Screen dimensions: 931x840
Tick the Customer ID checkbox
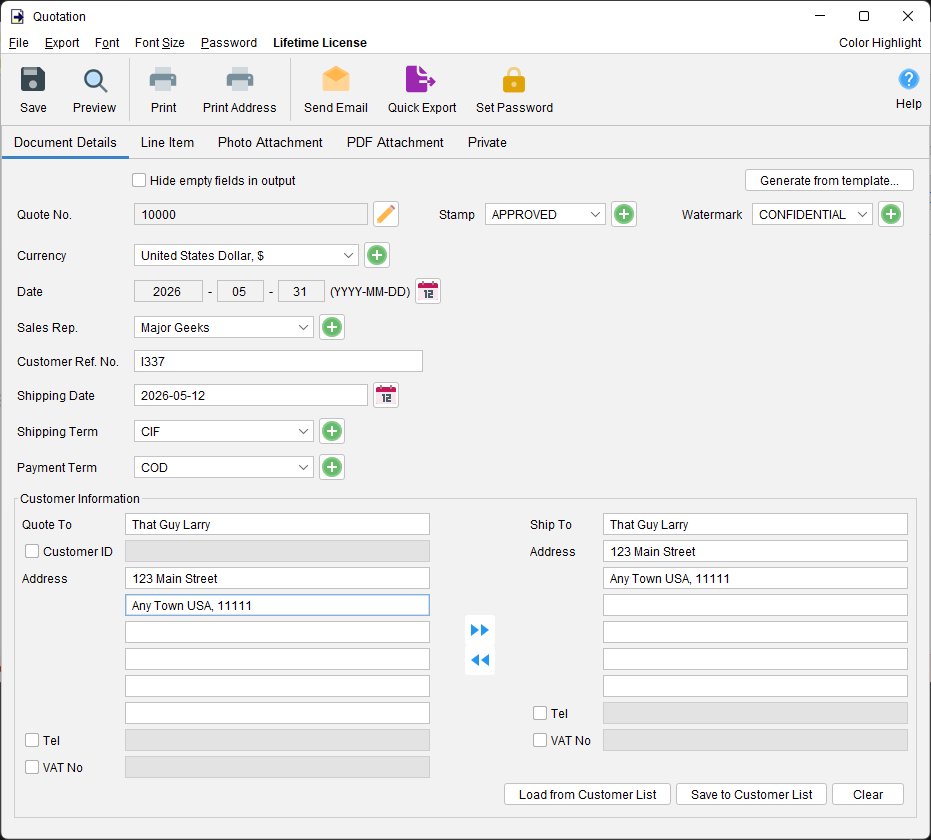point(32,551)
